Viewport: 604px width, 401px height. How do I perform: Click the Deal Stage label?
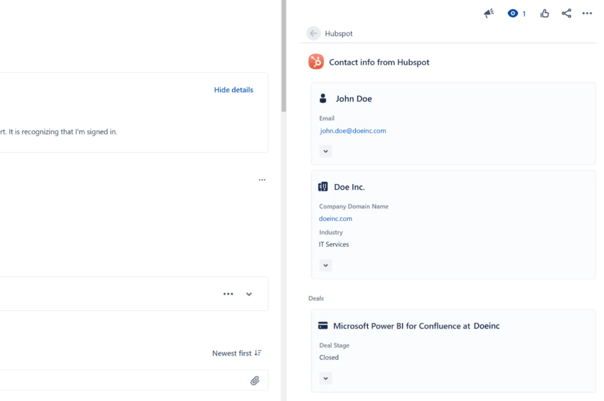pos(334,345)
